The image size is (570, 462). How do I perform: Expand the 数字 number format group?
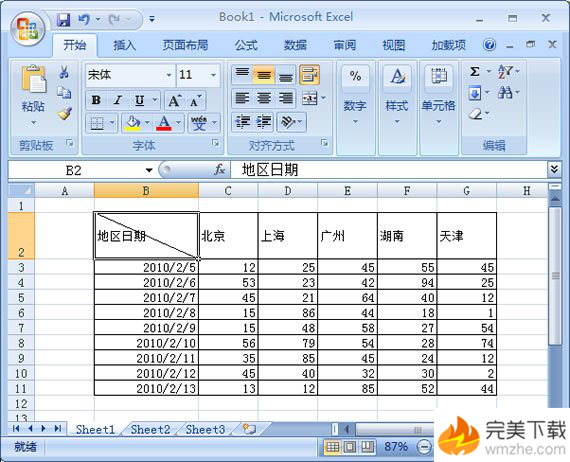[355, 121]
